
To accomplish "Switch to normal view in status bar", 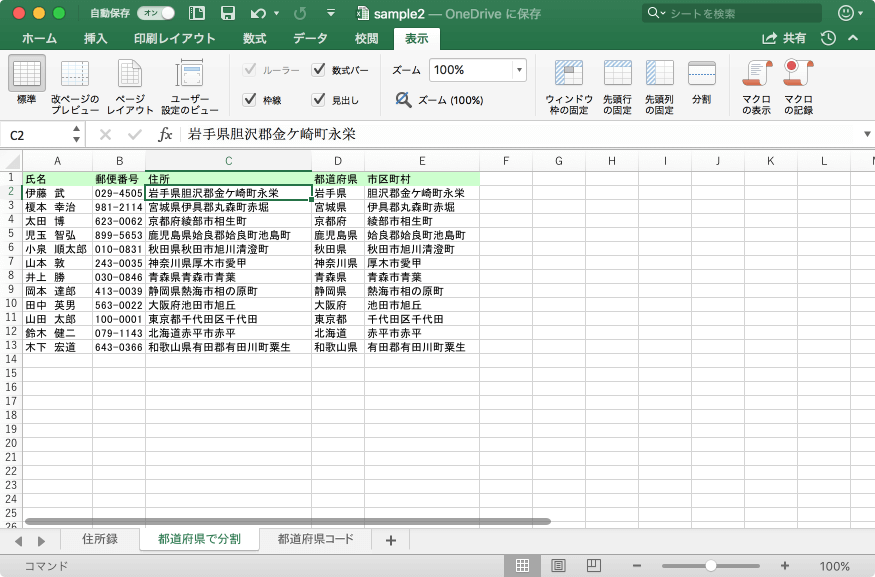I will [x=522, y=565].
